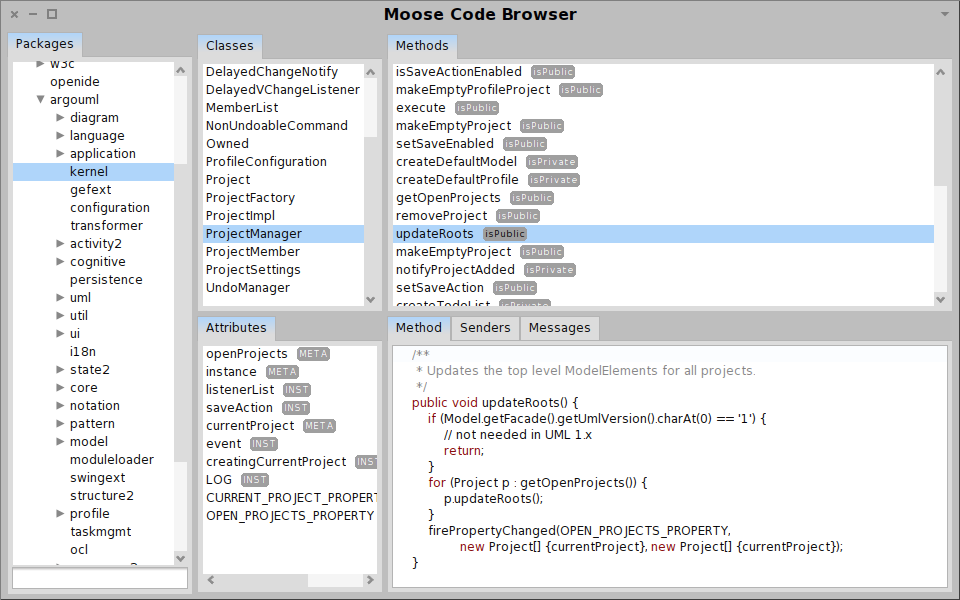
Task: Select the currentProject attribute
Action: (x=250, y=426)
